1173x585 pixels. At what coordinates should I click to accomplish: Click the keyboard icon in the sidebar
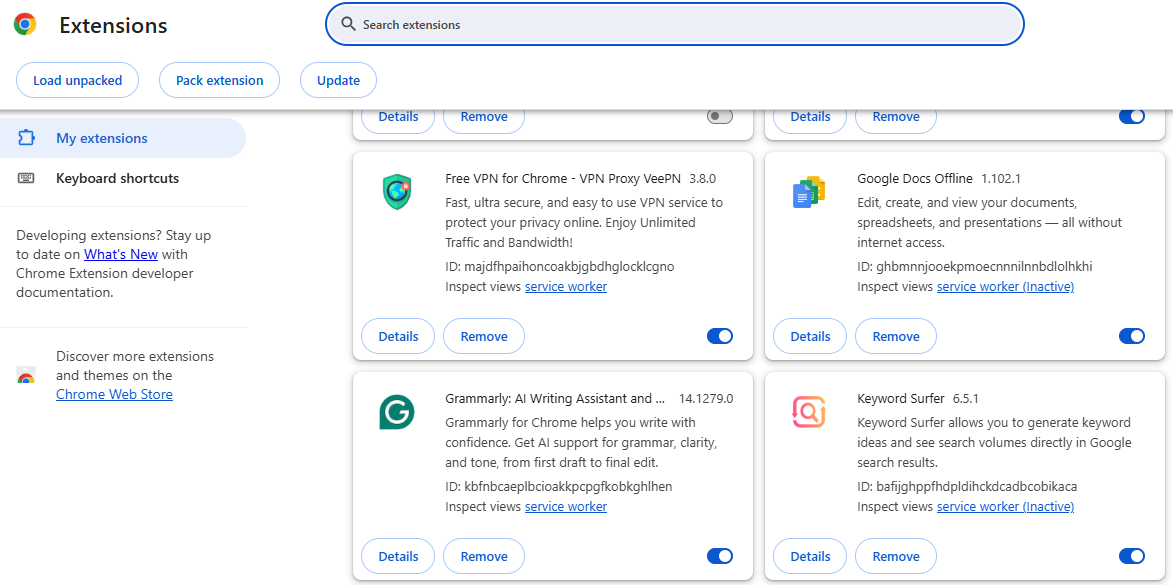coord(26,178)
